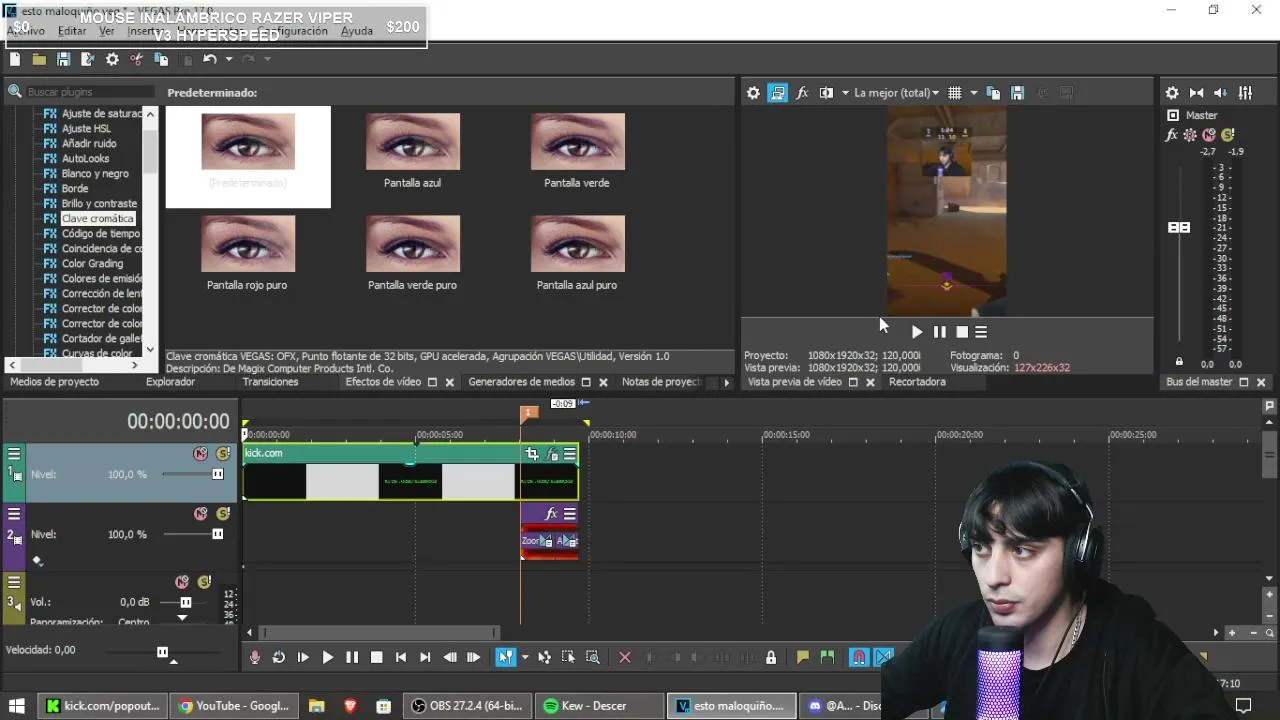Open the zoom edit tool in timeline toolbar
Viewport: 1280px width, 720px height.
coord(593,657)
